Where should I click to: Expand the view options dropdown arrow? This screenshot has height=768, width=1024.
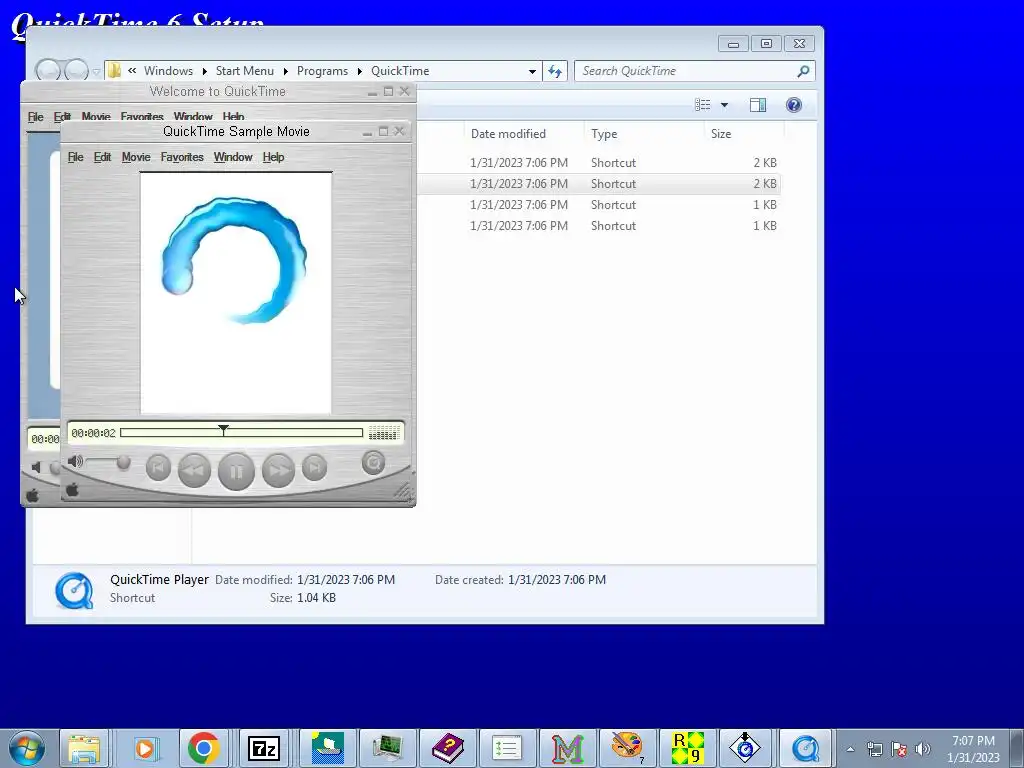point(724,105)
